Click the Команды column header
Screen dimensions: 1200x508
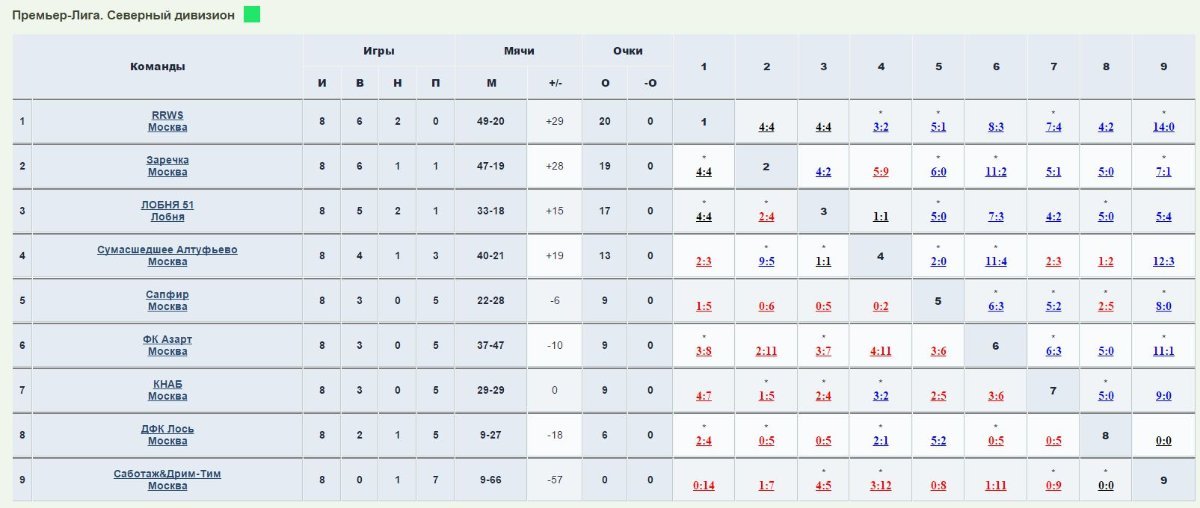[x=157, y=66]
